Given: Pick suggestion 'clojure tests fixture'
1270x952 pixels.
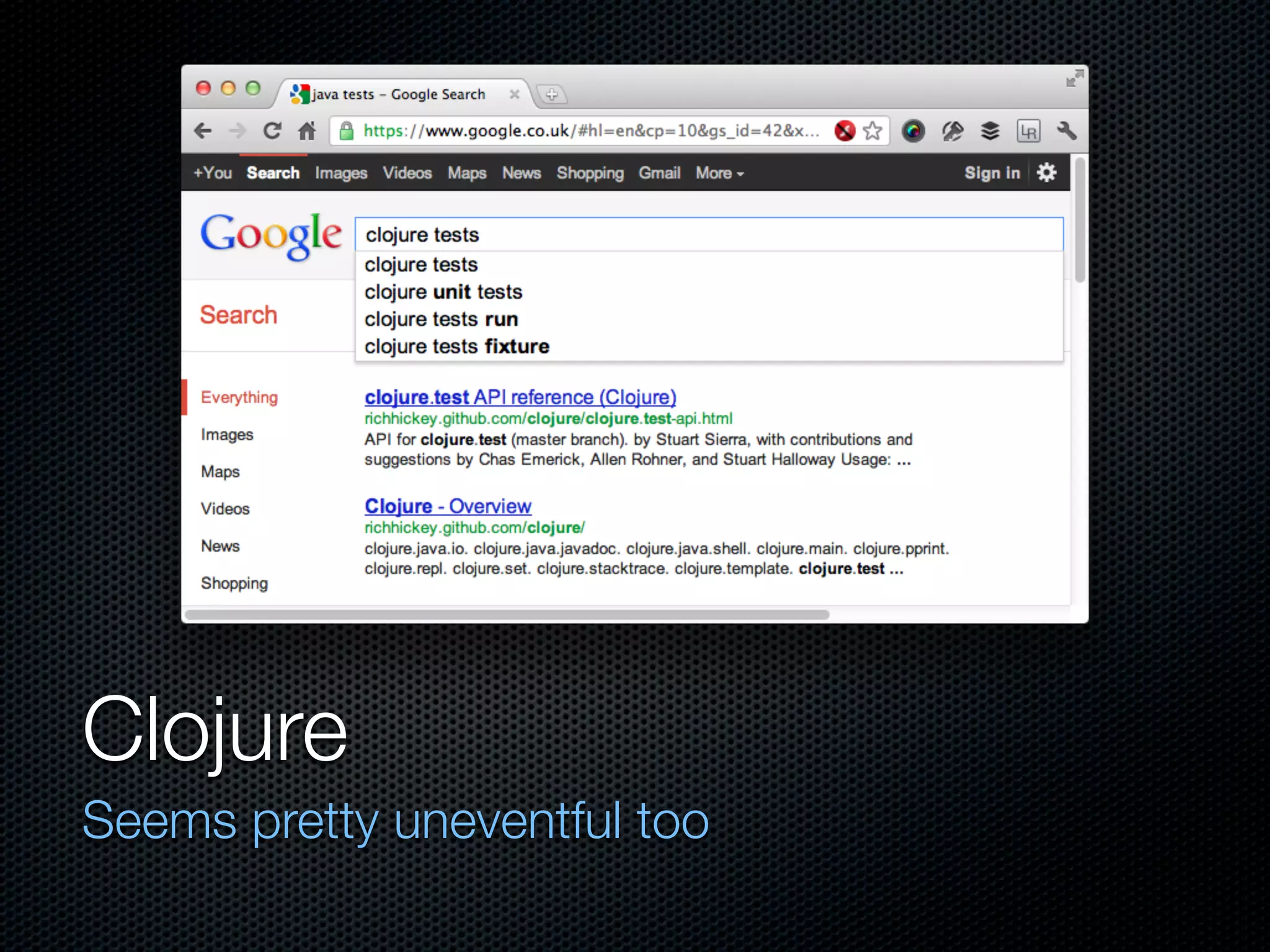Looking at the screenshot, I should 709,346.
